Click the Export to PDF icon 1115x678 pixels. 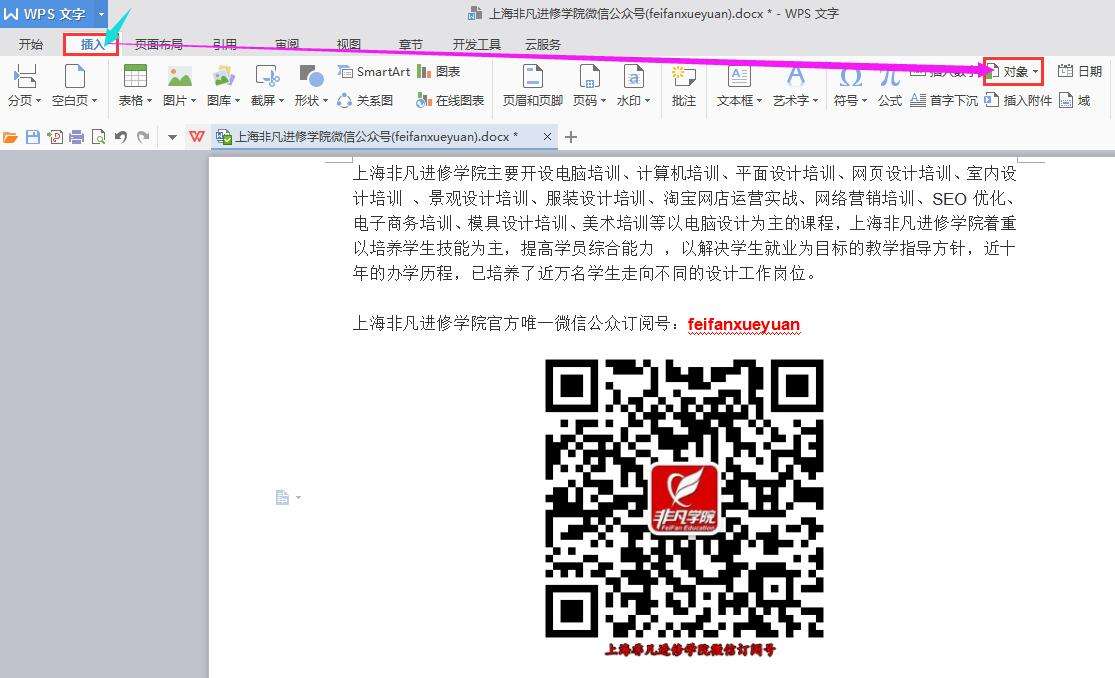tap(55, 137)
